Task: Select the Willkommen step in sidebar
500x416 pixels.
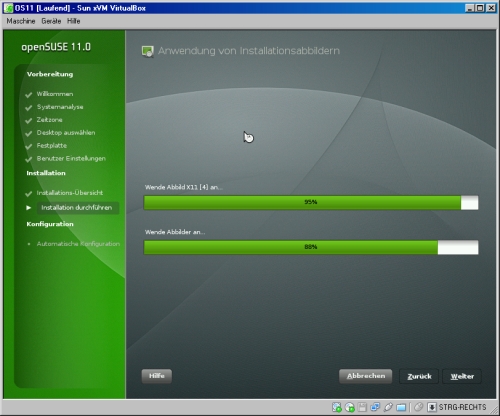Action: (55, 94)
